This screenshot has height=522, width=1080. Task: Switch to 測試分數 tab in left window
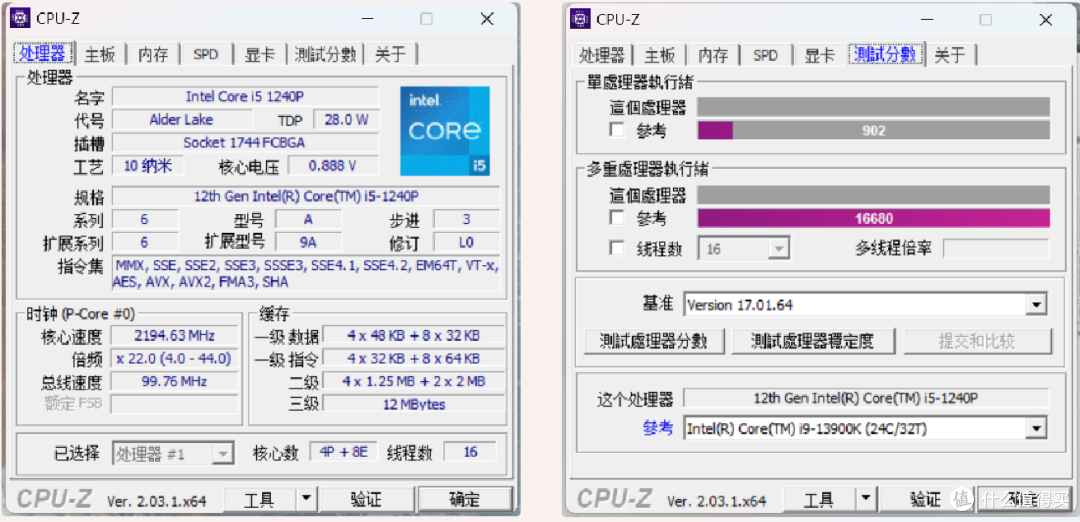click(x=324, y=54)
